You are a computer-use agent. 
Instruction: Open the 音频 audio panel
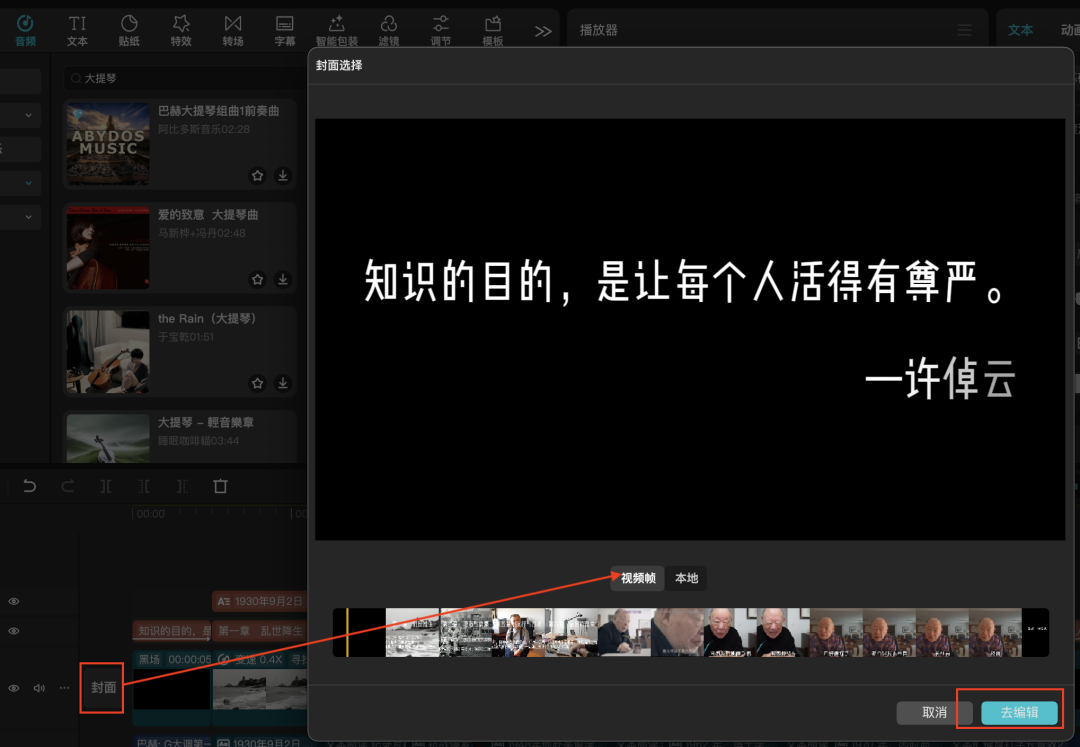(24, 28)
